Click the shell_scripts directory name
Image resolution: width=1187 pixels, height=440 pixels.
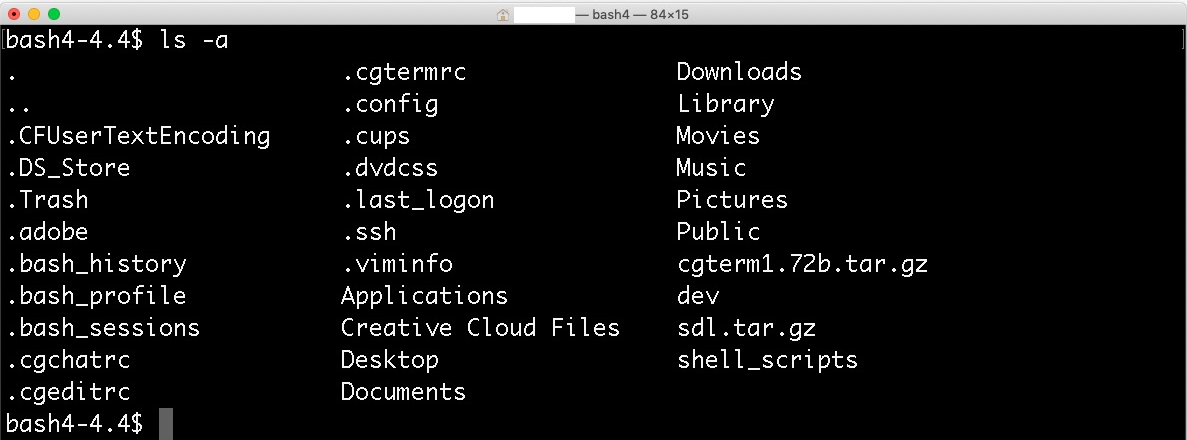[768, 360]
